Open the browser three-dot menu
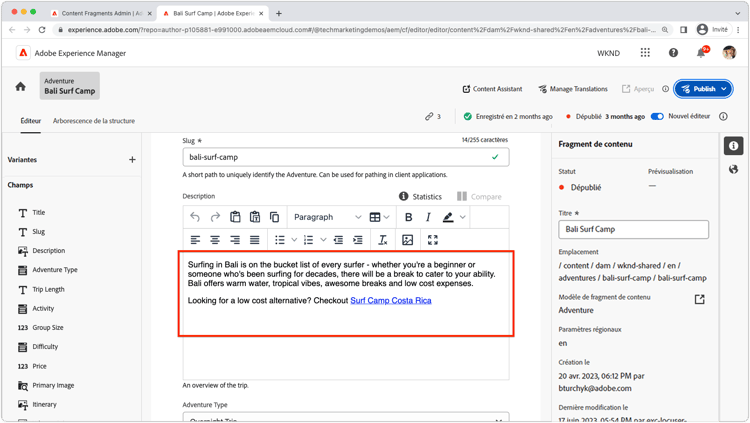The image size is (750, 423). point(738,30)
